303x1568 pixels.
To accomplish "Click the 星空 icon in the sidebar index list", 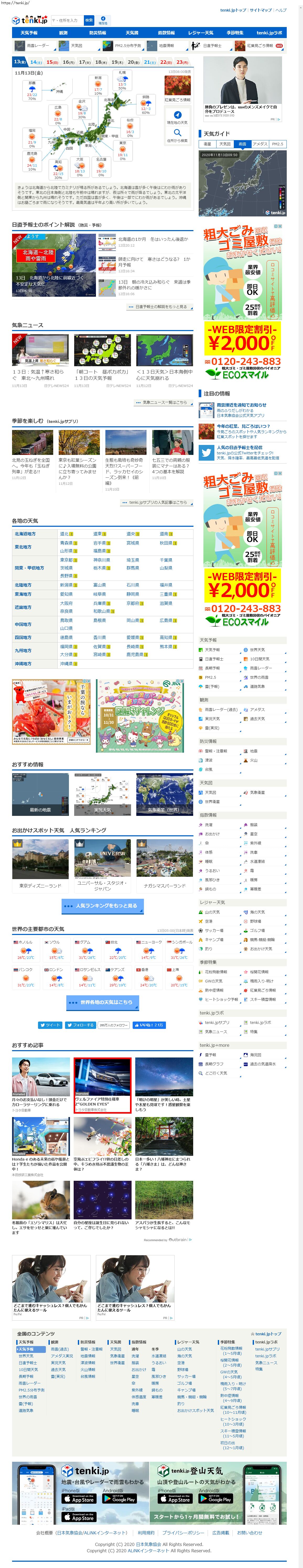I will coord(246,834).
